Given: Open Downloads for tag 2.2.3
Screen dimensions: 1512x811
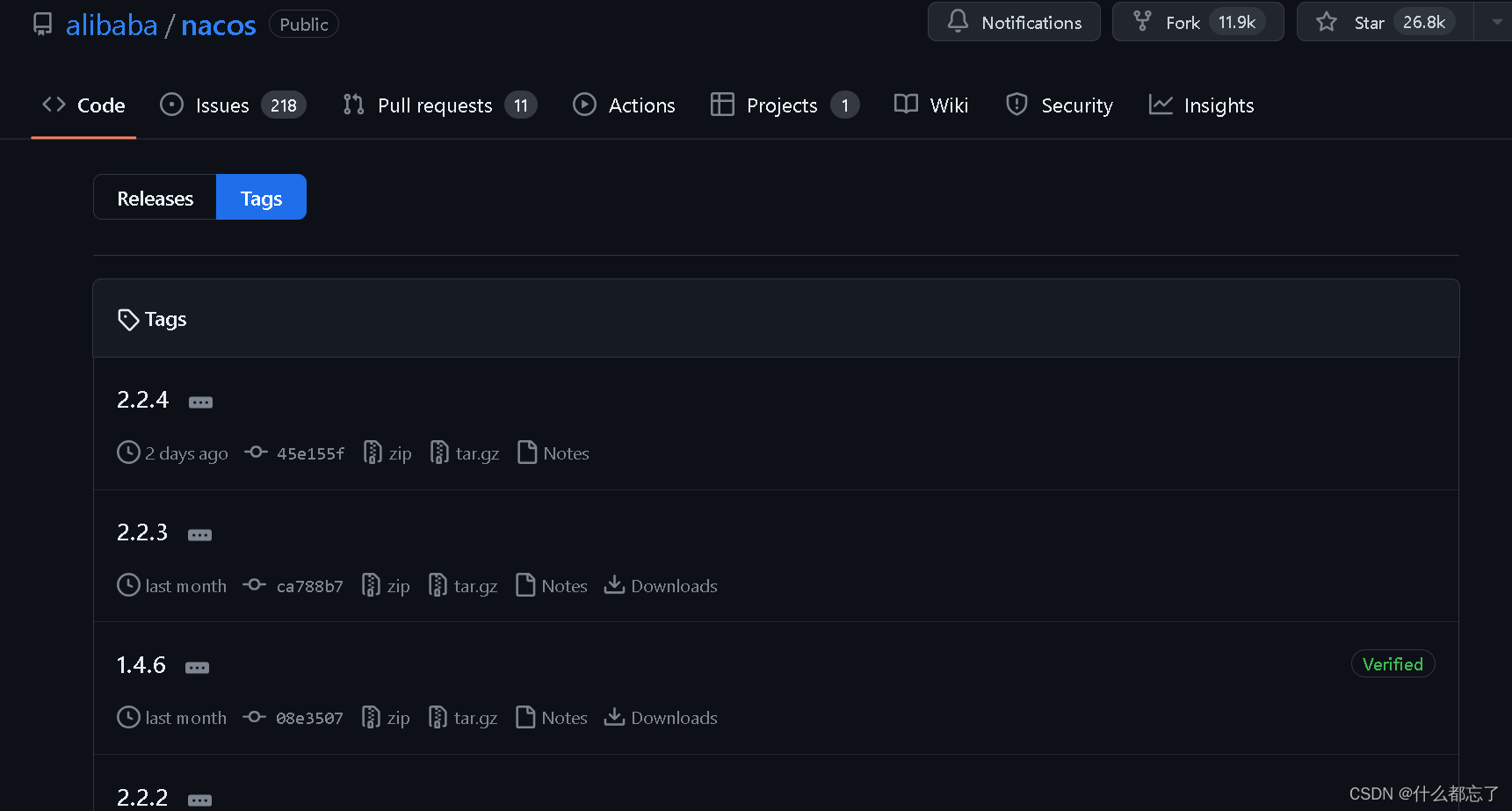Looking at the screenshot, I should coord(661,585).
